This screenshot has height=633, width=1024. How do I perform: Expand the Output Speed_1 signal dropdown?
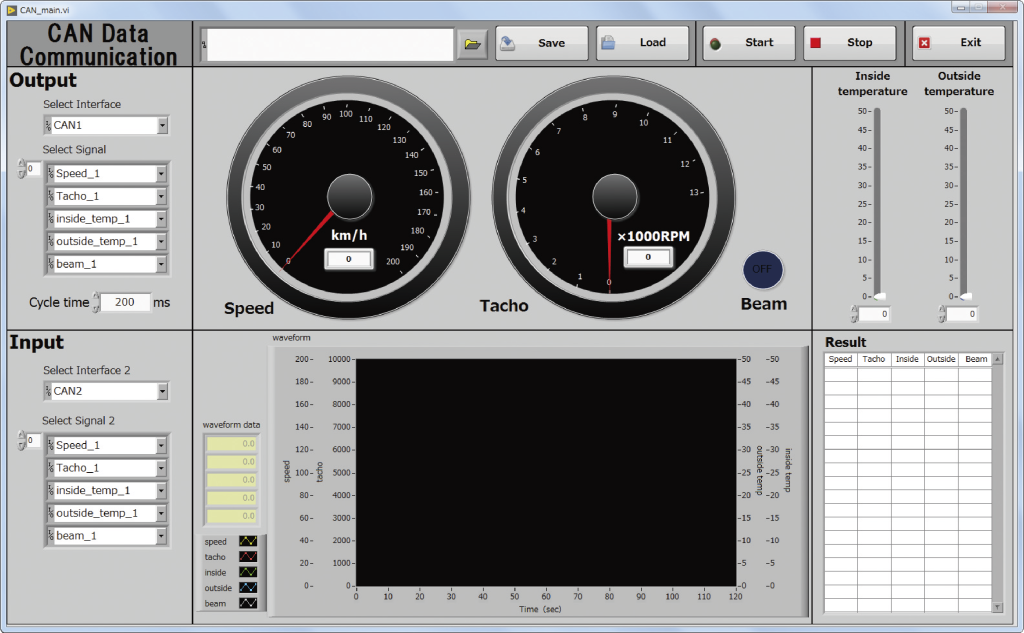coord(162,174)
